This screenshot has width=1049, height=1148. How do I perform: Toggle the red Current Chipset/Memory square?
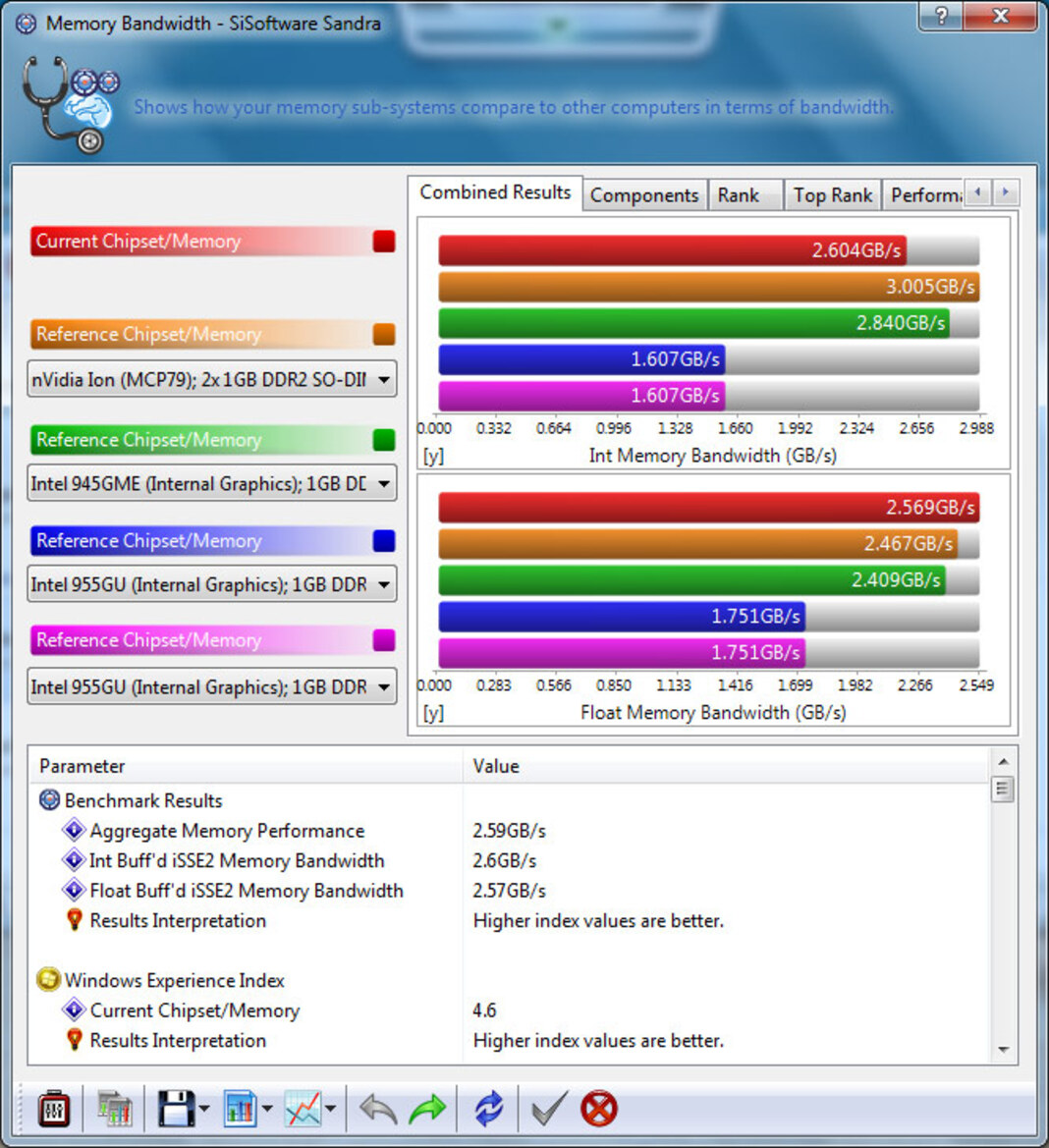click(384, 242)
